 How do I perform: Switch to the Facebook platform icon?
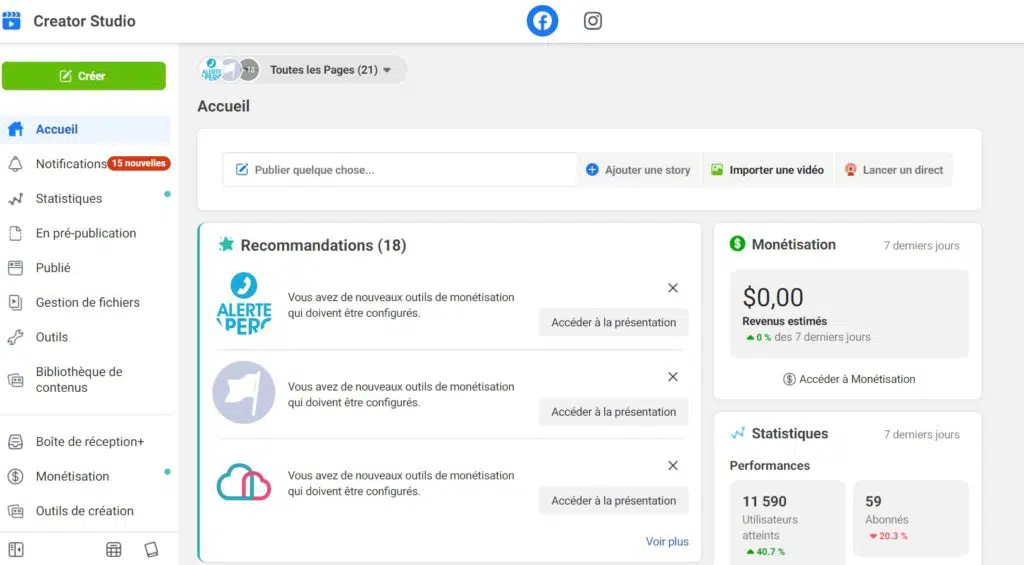click(x=542, y=21)
